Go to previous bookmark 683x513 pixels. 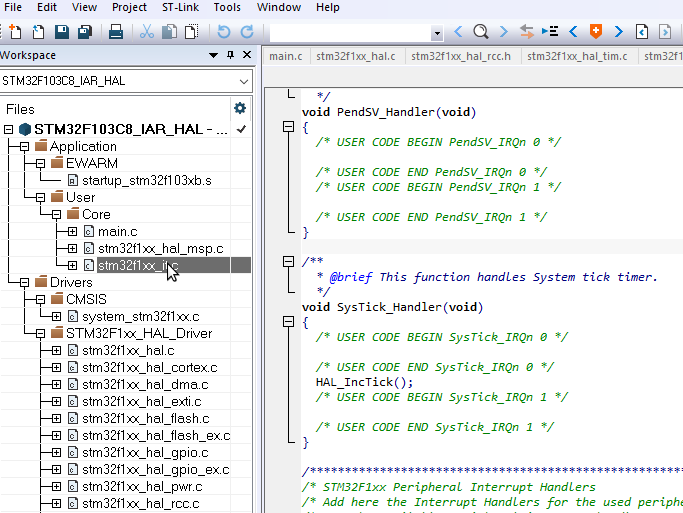point(573,32)
